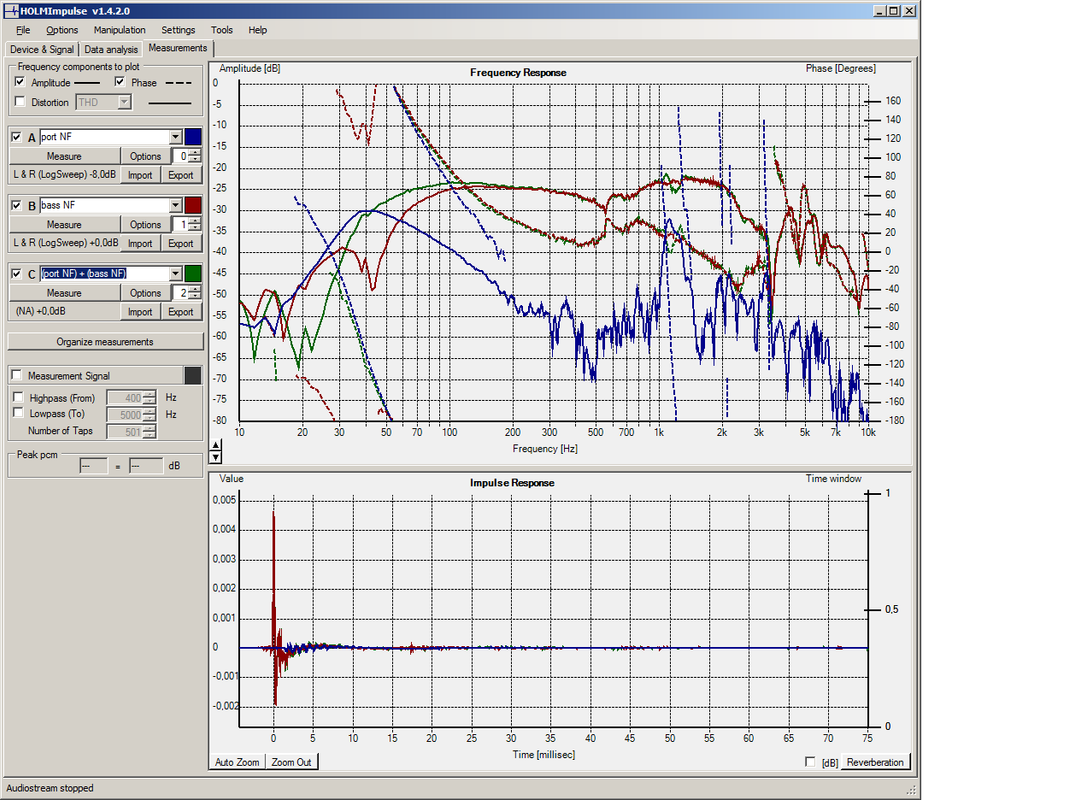Click the dark red color swatch for slot B
This screenshot has height=800, width=1075.
point(193,206)
